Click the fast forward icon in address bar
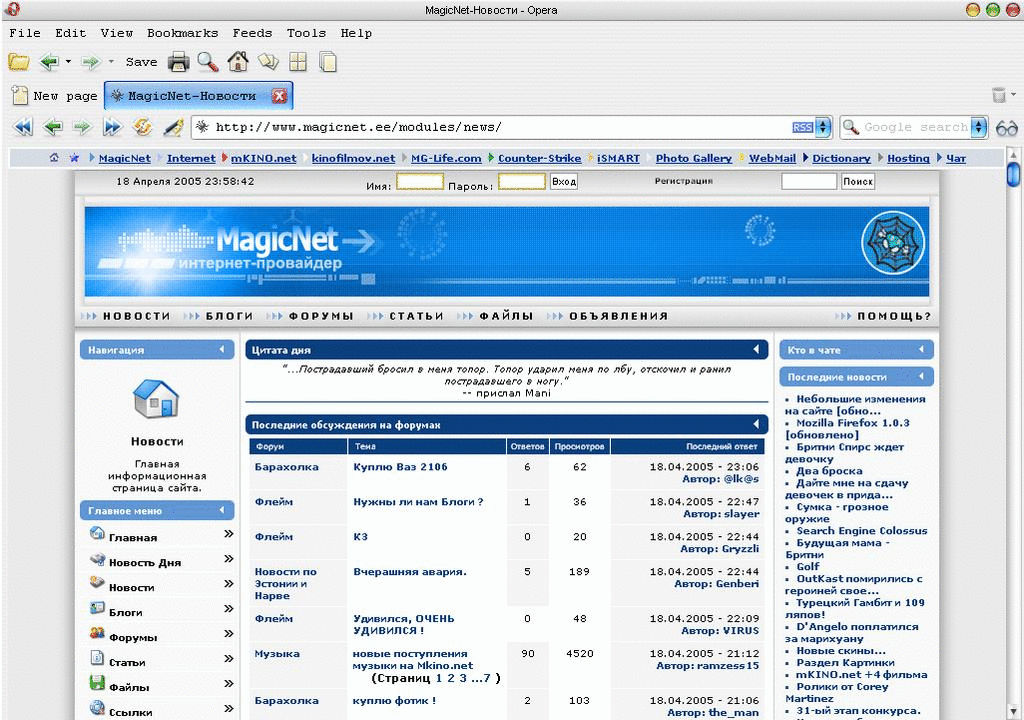The width and height of the screenshot is (1024, 720). coord(112,127)
